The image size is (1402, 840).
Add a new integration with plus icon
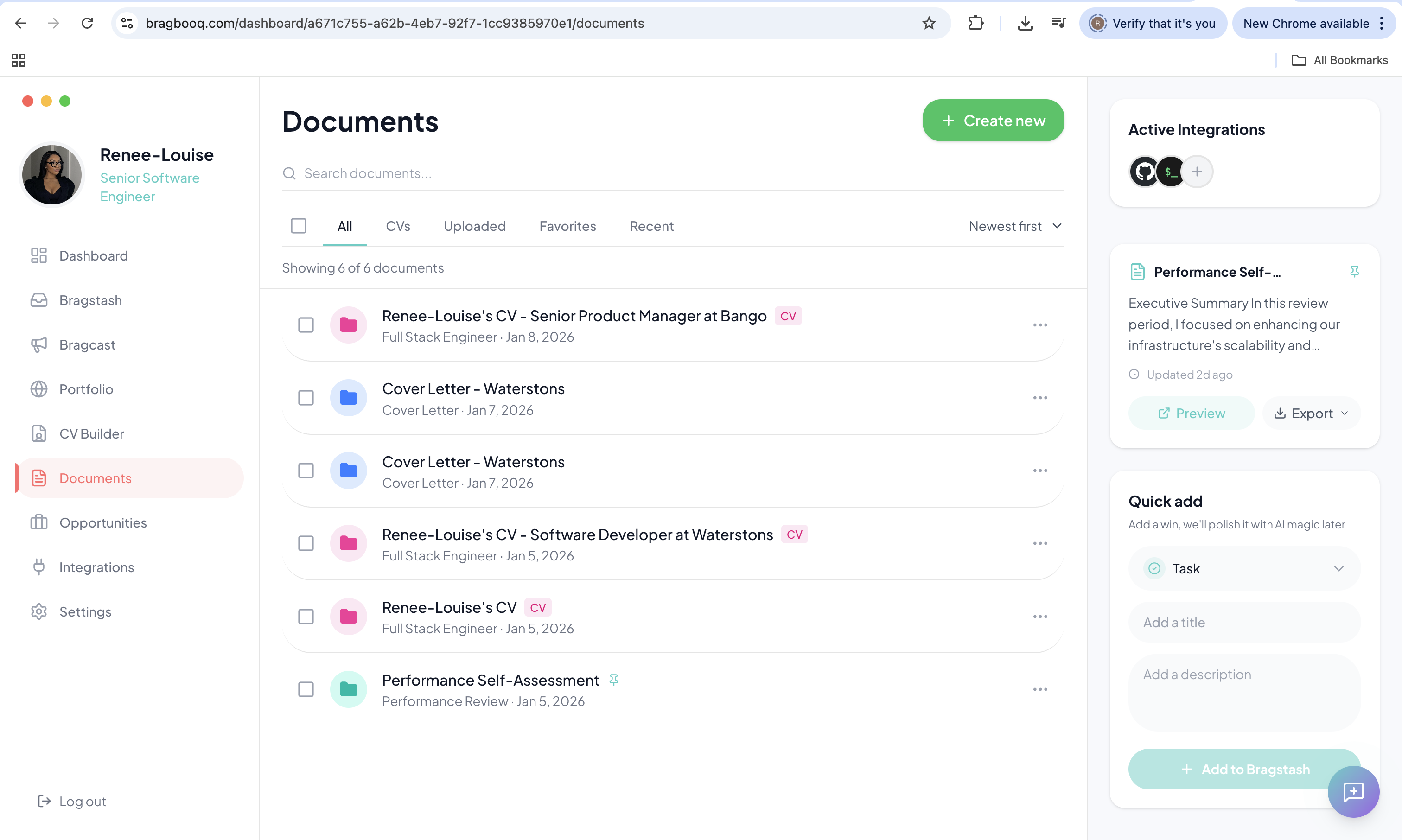tap(1197, 172)
